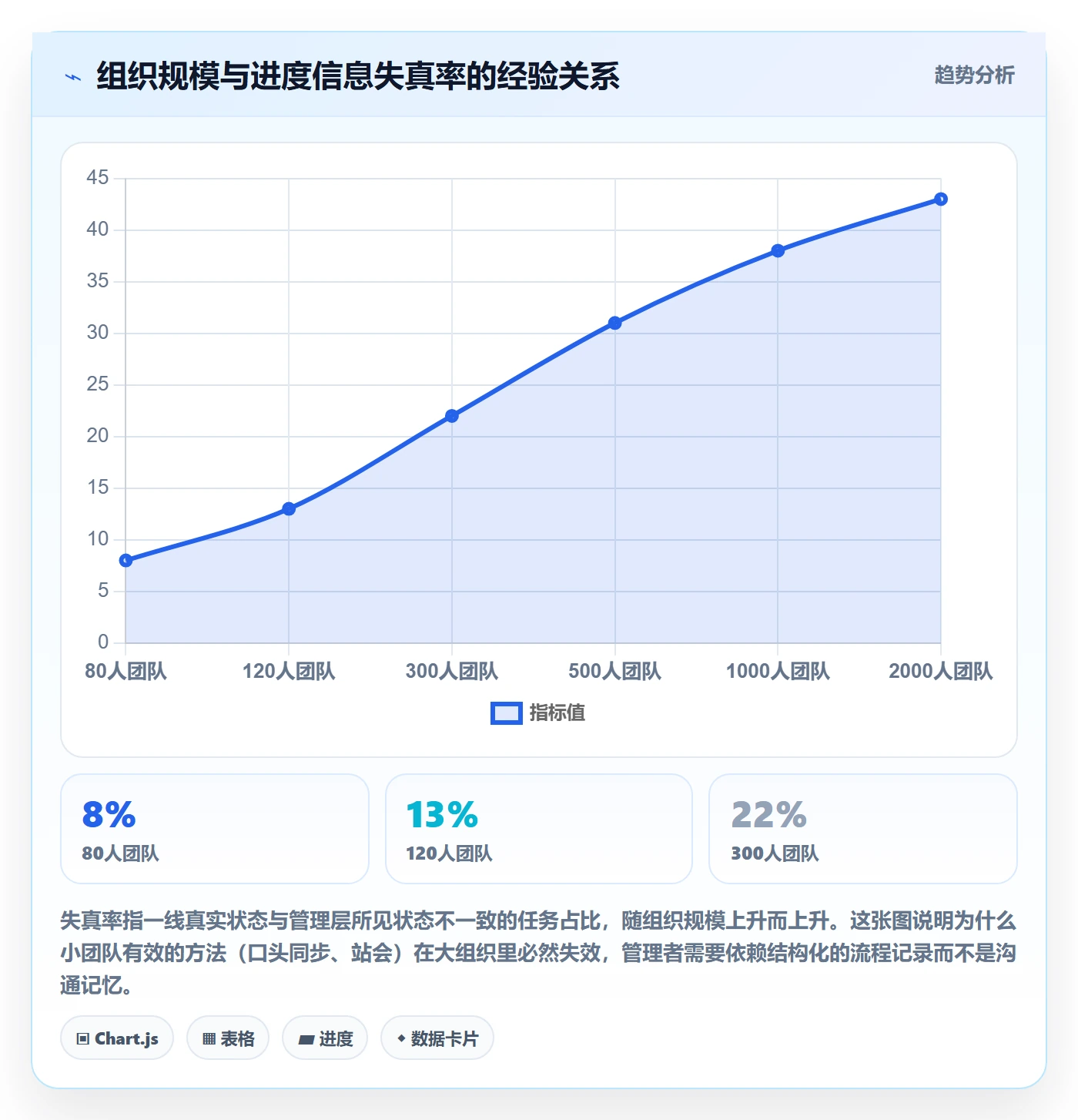Click the 45 y-axis value
The image size is (1078, 1120).
coord(98,178)
